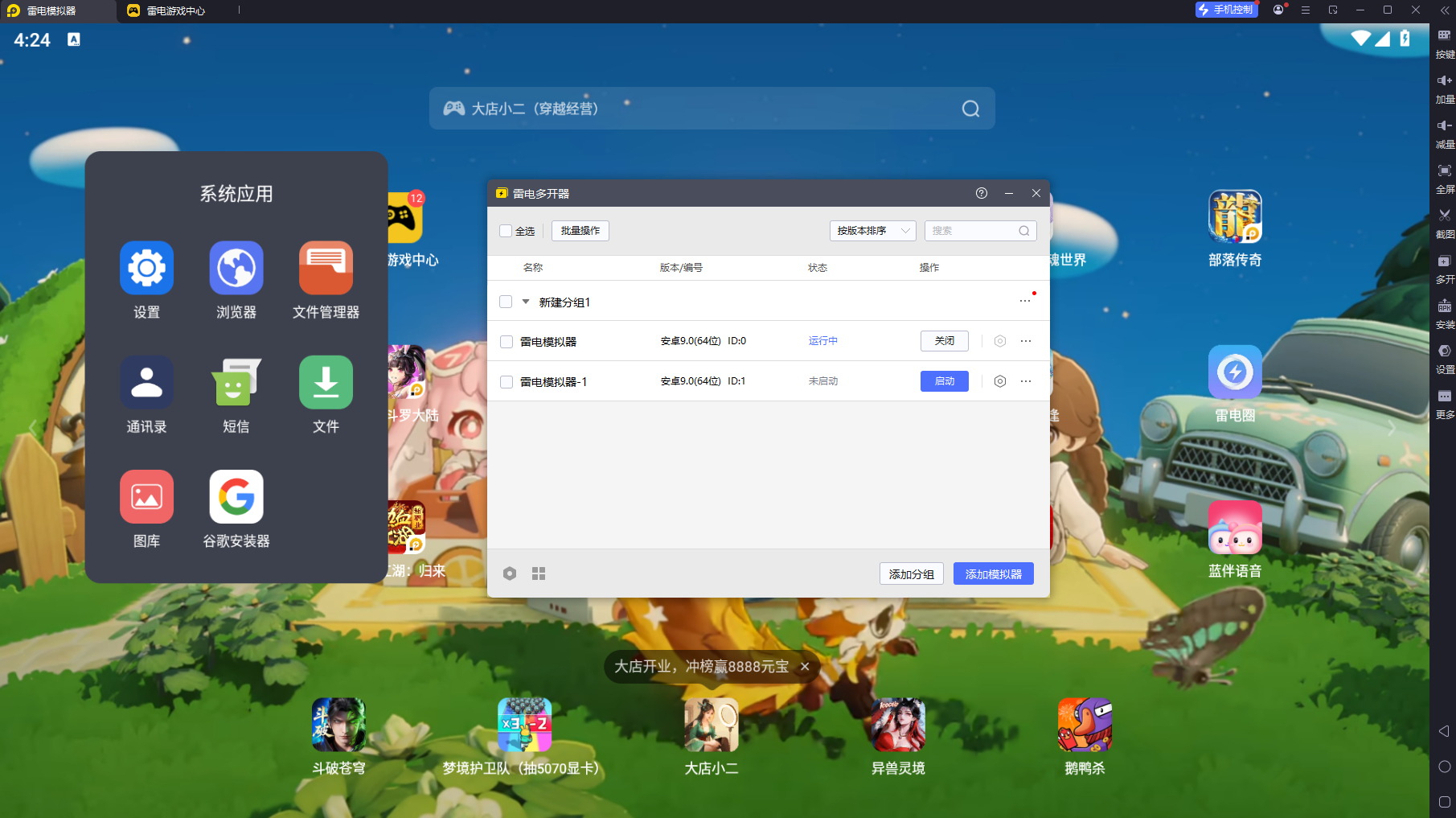1456x818 pixels.
Task: Click 关闭 to stop the running emulator
Action: tap(945, 341)
